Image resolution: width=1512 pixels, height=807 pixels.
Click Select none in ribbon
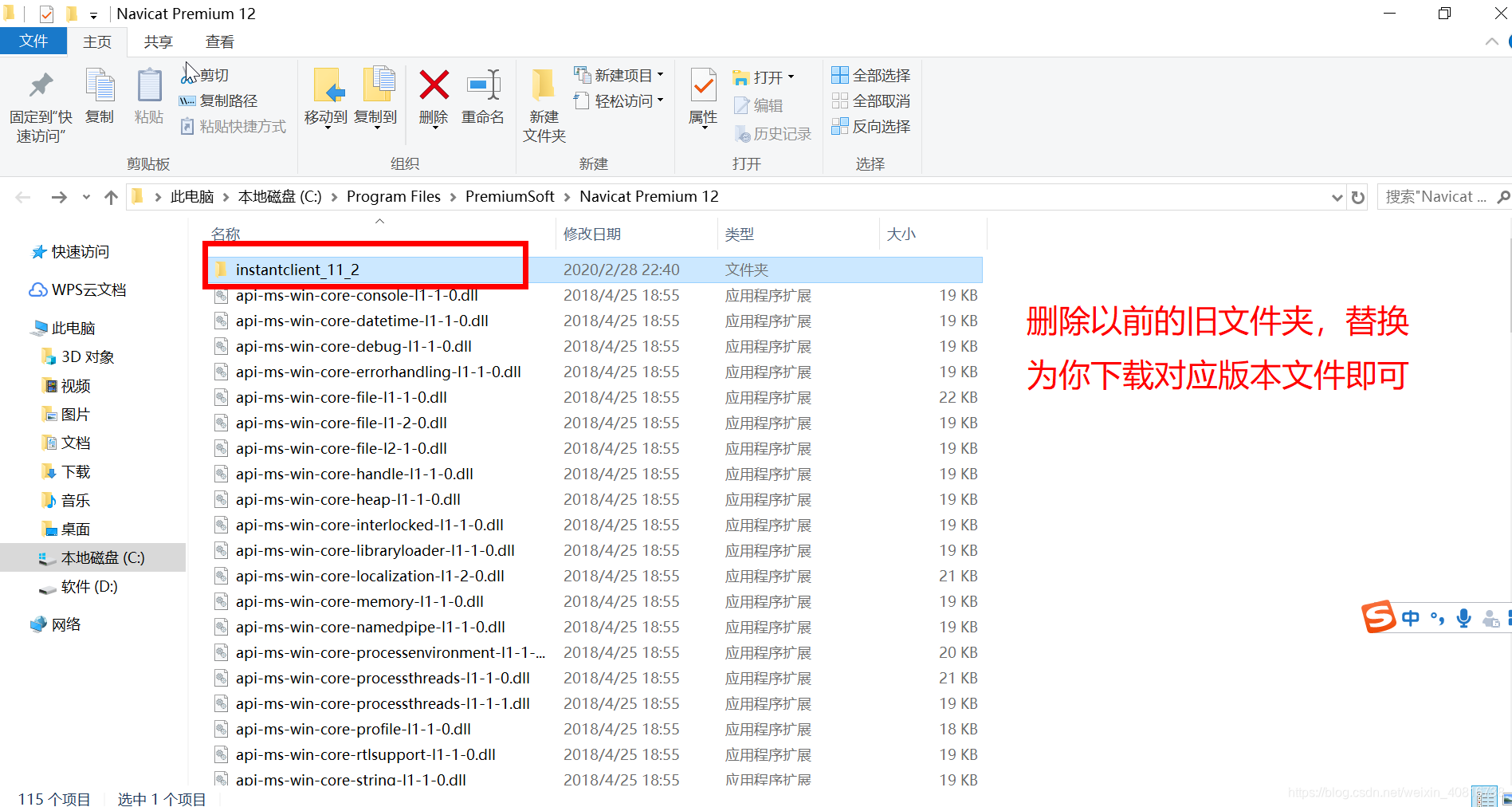click(871, 100)
